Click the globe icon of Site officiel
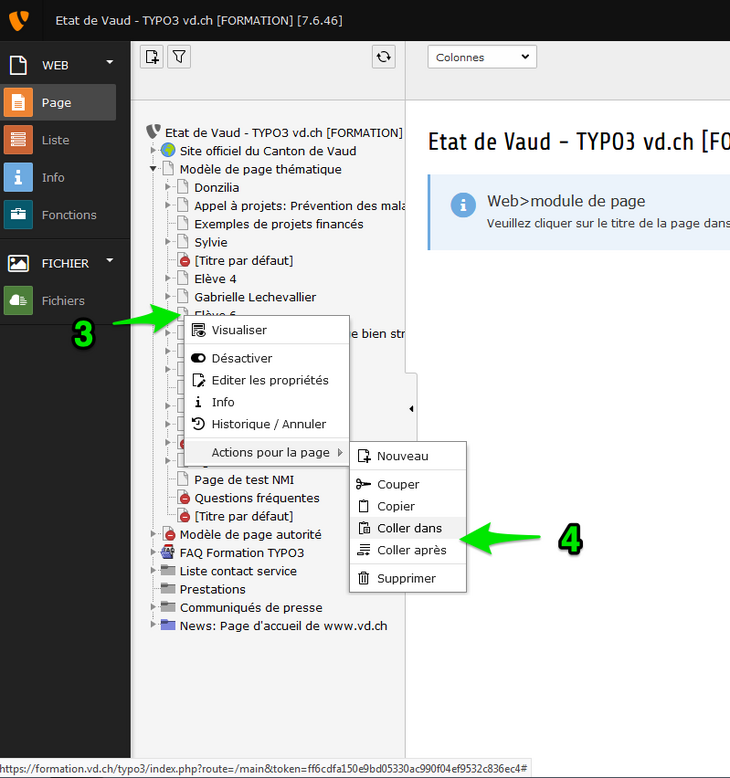Screen dimensions: 730x778 168,150
